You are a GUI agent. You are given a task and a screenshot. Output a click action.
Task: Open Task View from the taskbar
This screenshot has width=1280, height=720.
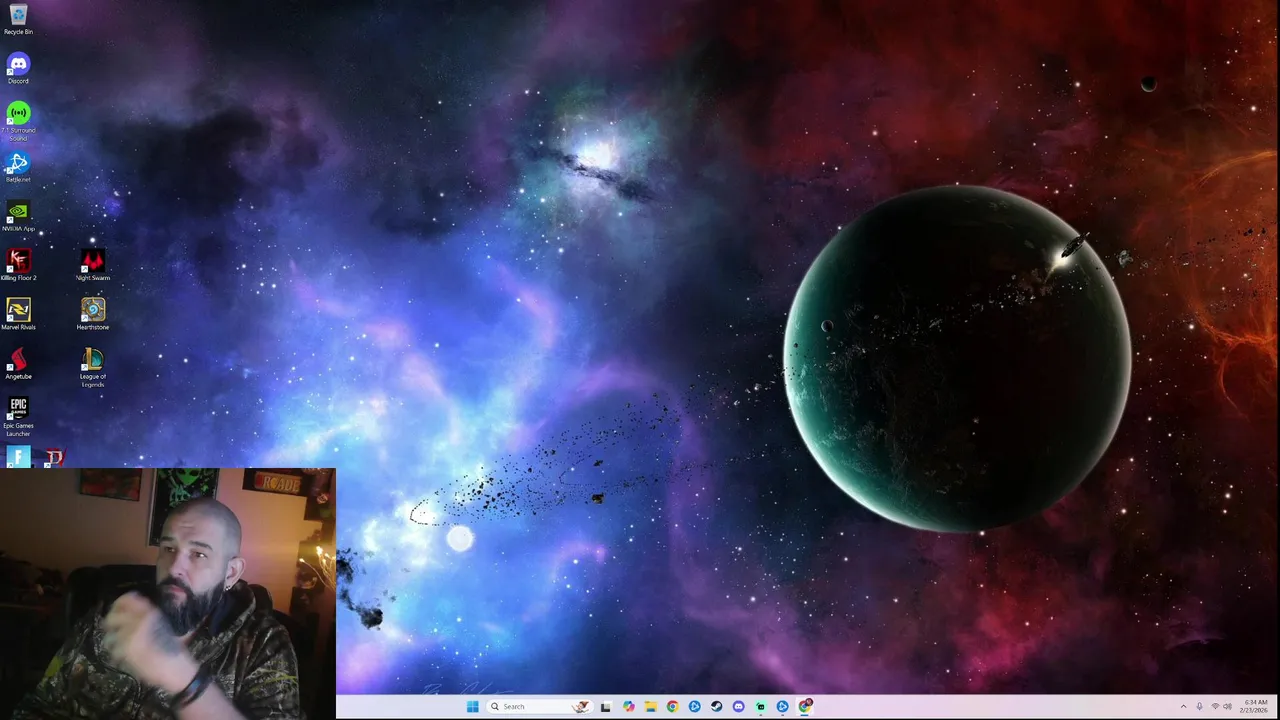[x=605, y=706]
